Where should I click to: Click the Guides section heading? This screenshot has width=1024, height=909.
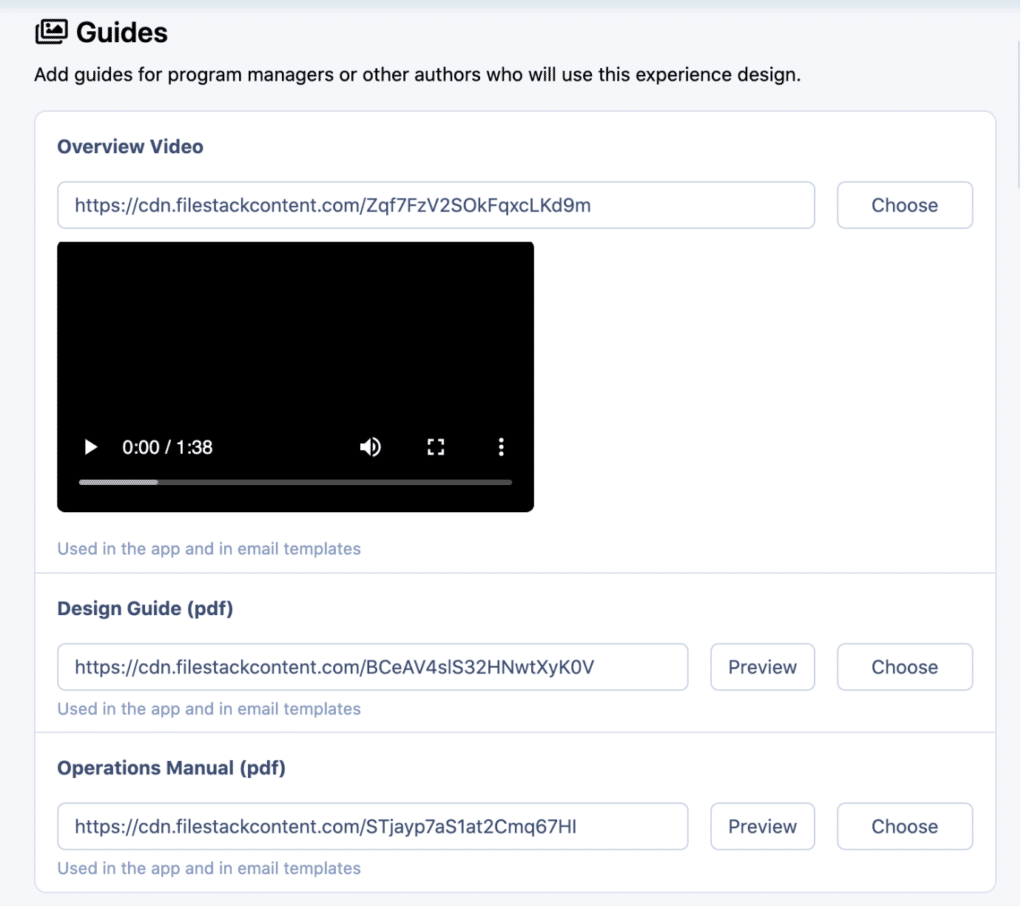tap(122, 33)
